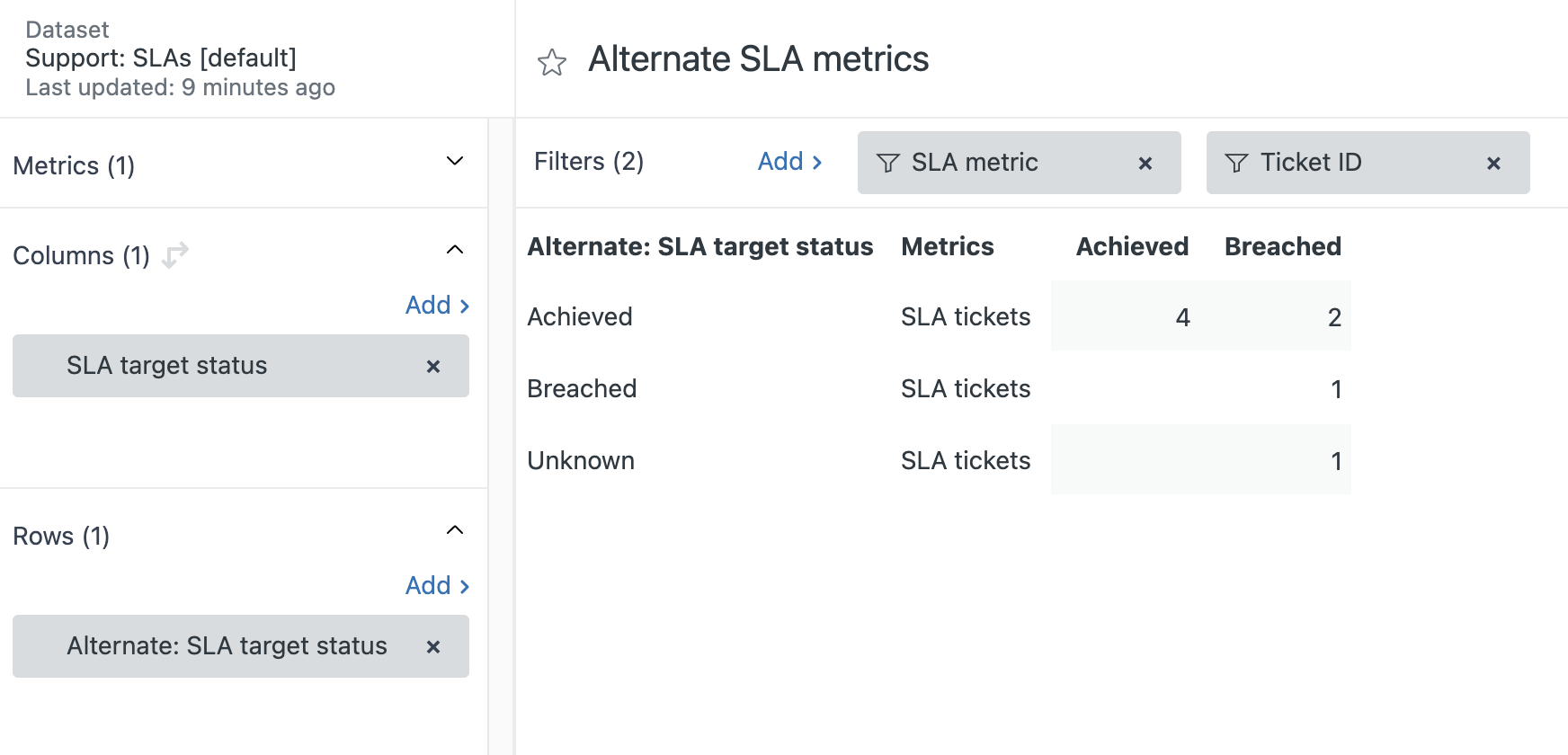Open the SLA metric filter
The width and height of the screenshot is (1568, 755).
975,163
